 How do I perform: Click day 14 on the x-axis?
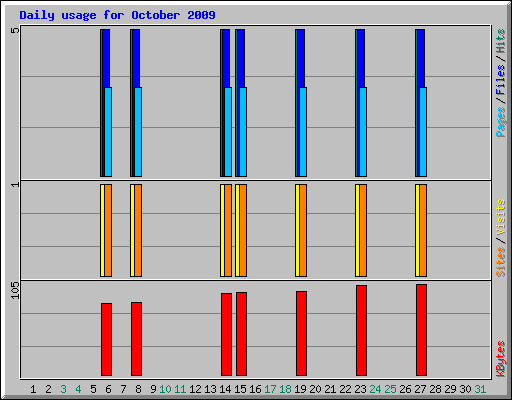tap(225, 389)
